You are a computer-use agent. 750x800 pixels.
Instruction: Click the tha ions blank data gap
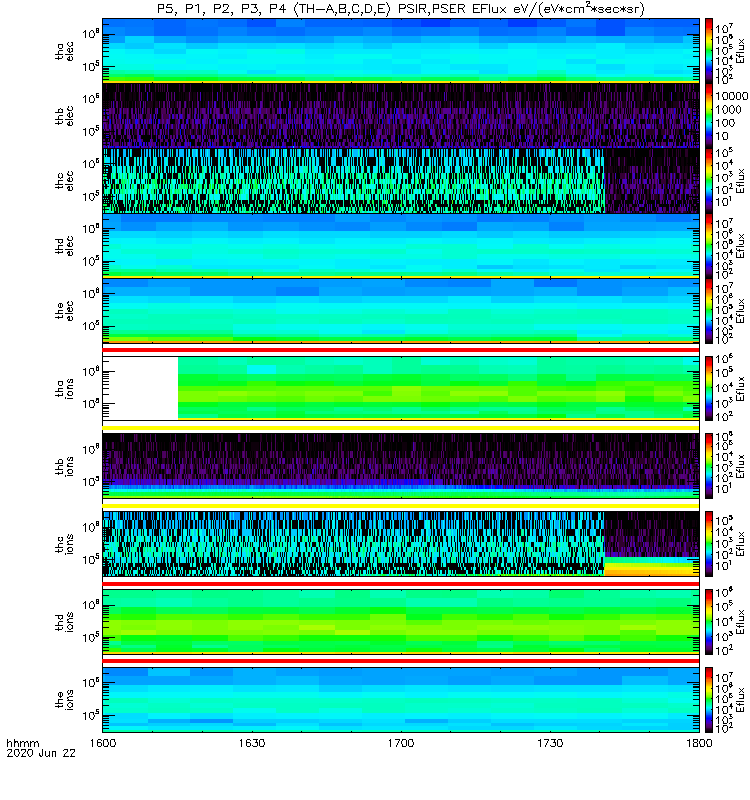[x=140, y=388]
